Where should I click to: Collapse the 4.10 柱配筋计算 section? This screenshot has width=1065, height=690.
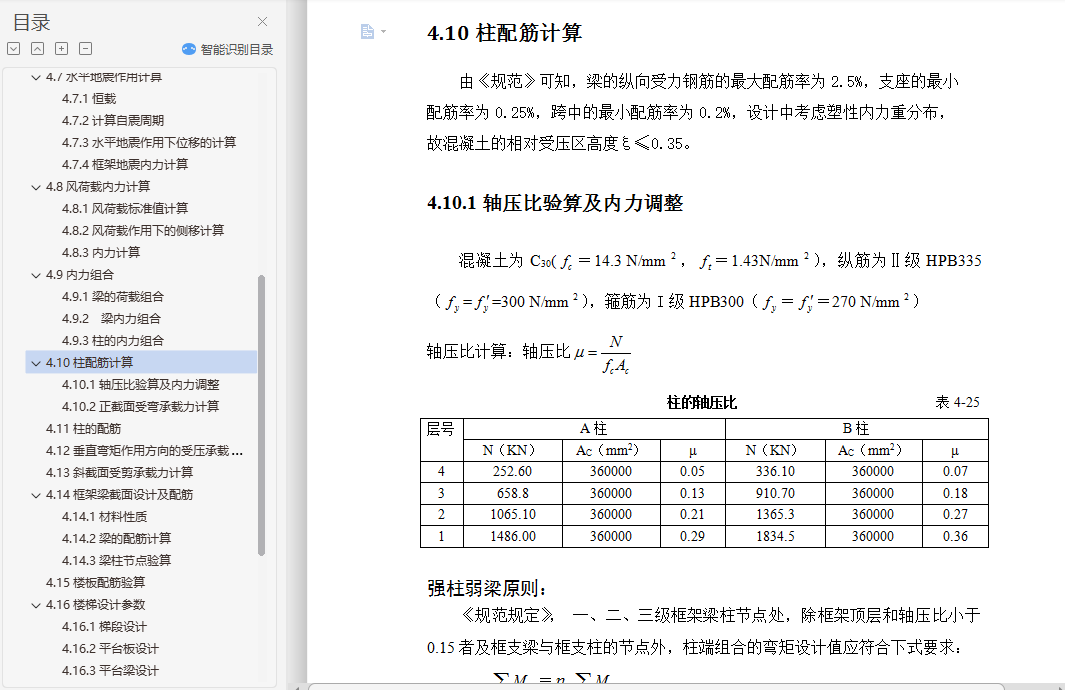pos(36,363)
